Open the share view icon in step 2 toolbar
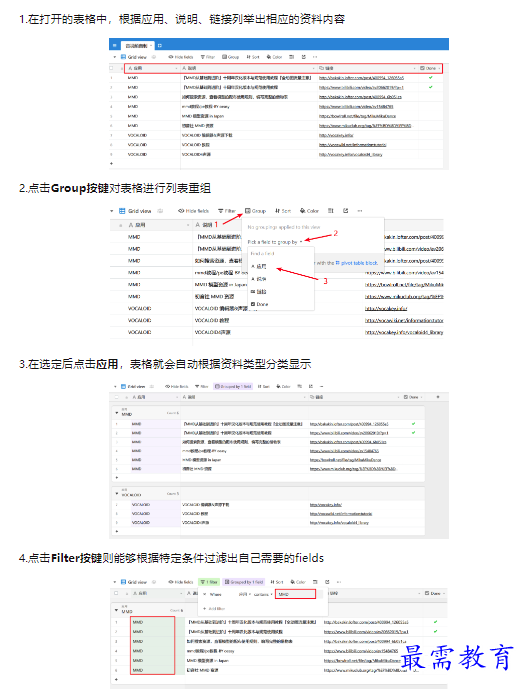The width and height of the screenshot is (522, 689). pos(346,211)
